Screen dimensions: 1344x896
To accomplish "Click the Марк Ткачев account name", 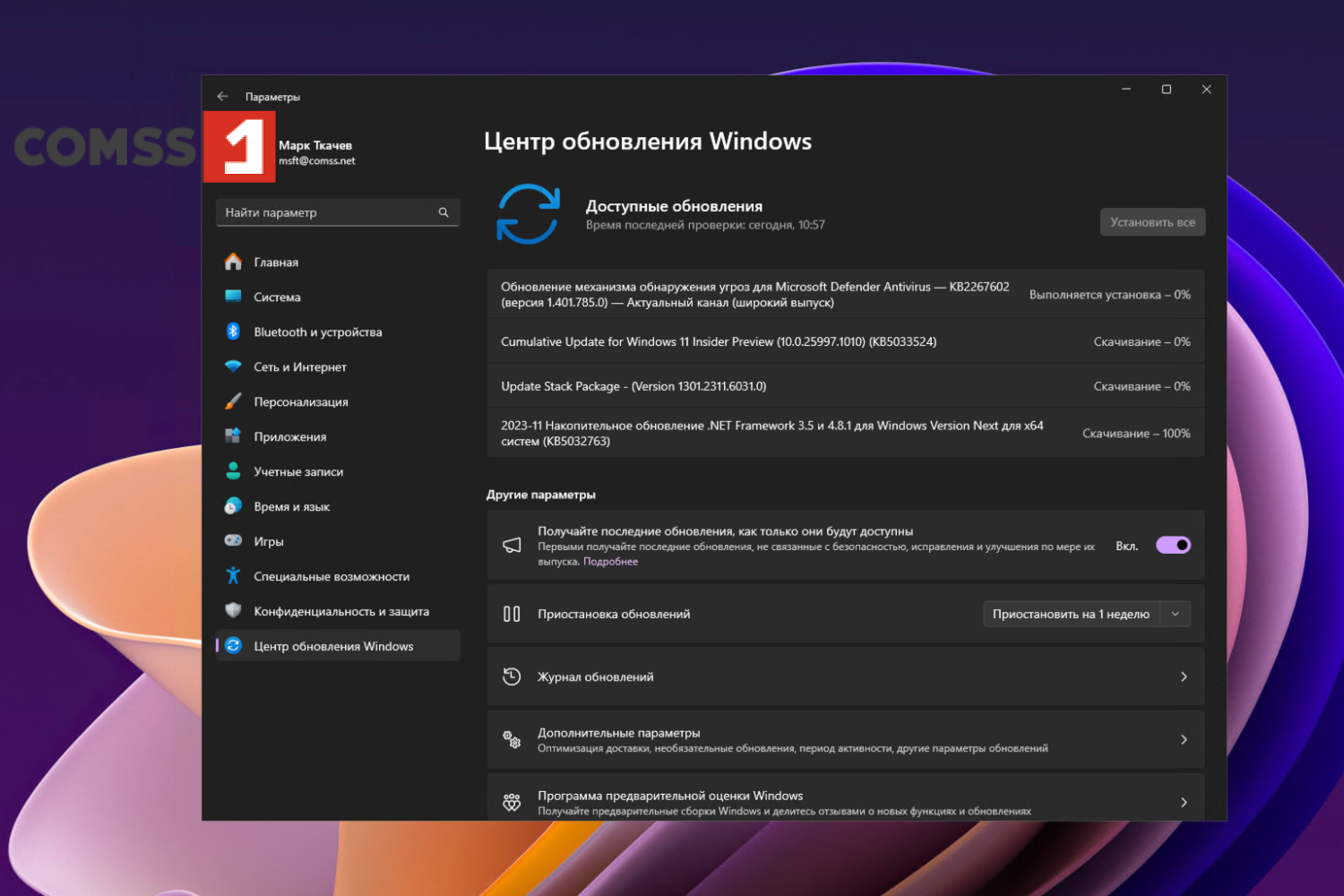I will tap(315, 145).
